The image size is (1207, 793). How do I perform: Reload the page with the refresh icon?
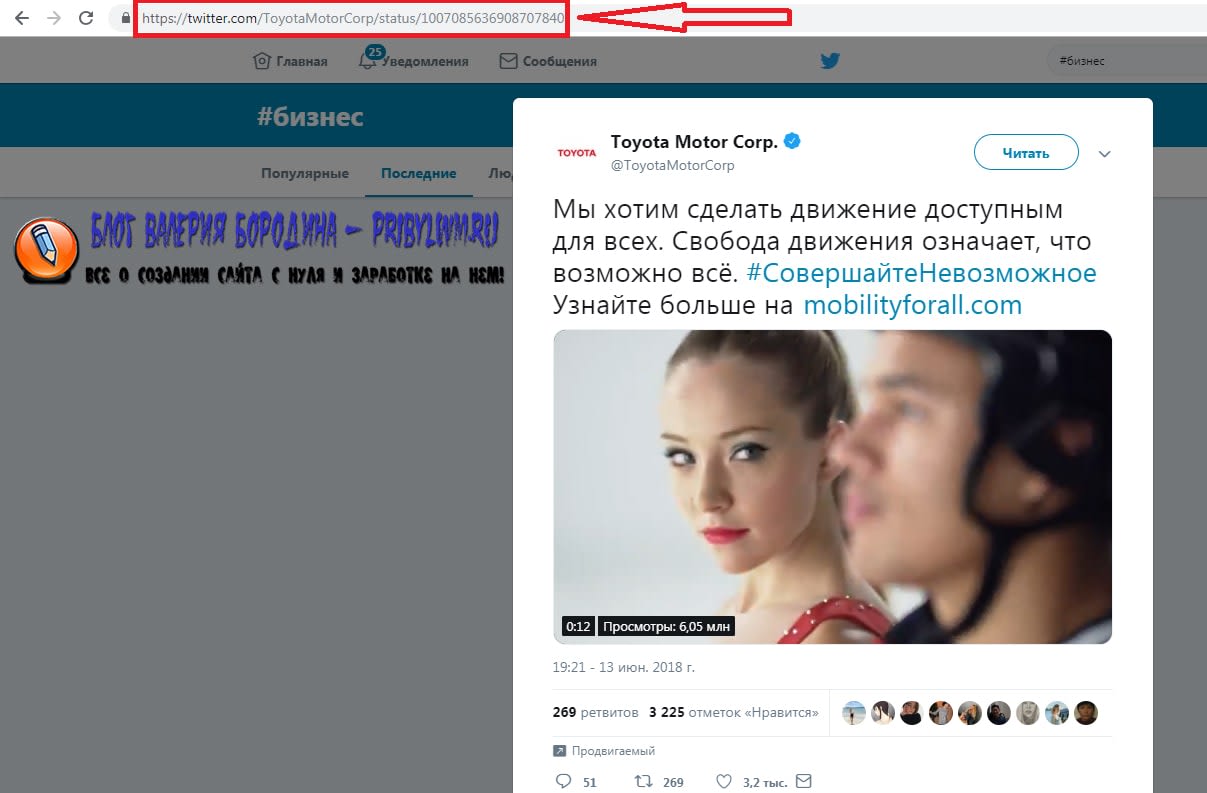pyautogui.click(x=86, y=18)
